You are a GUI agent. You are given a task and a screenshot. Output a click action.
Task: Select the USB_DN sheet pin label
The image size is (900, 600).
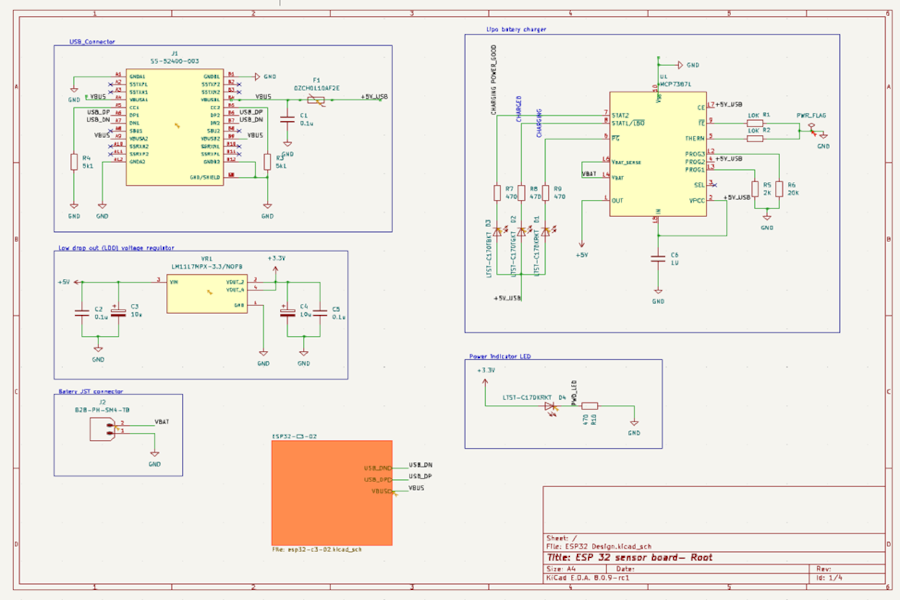[x=378, y=468]
